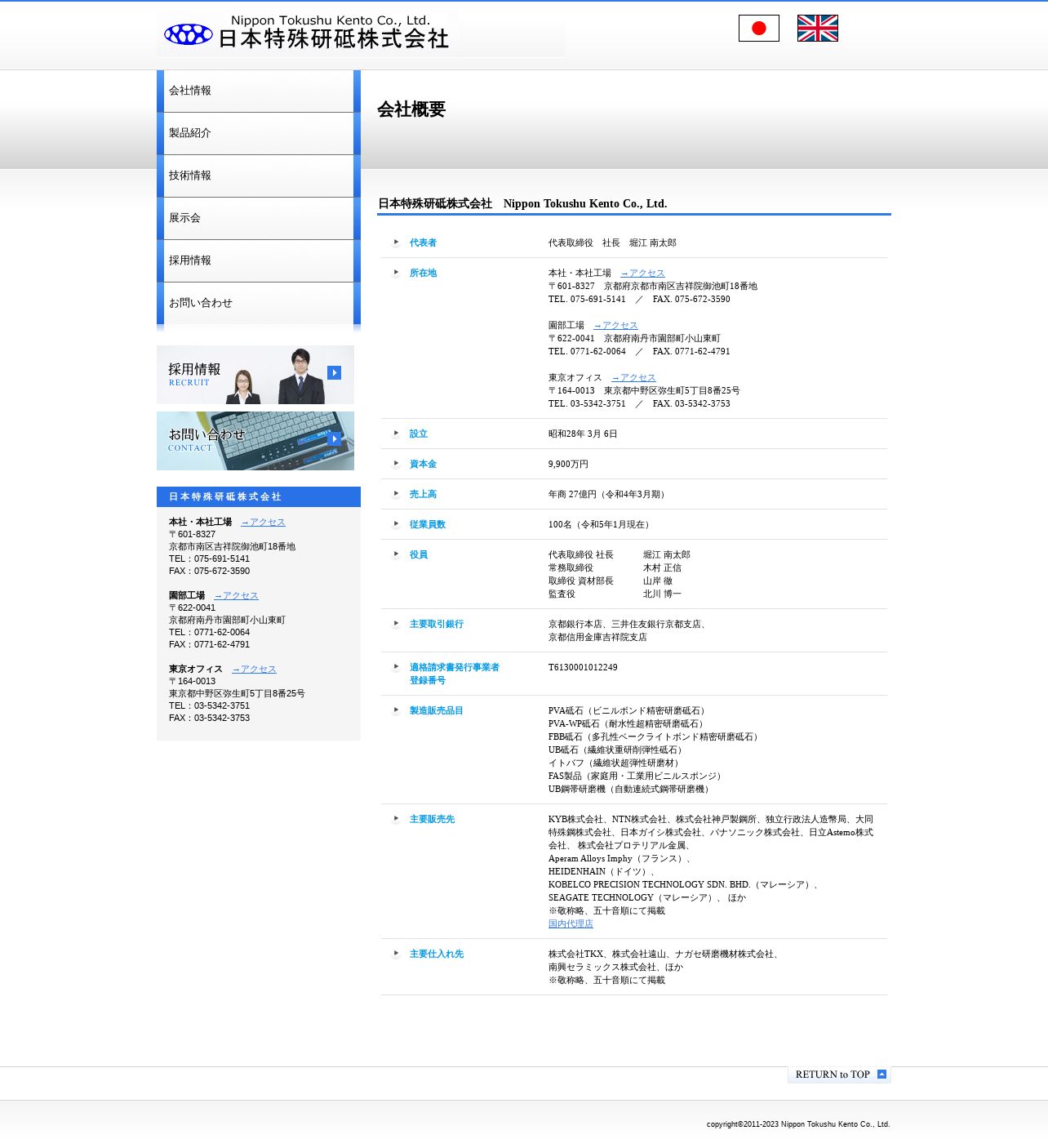Click the arrow bullet beside 代表者

pos(396,243)
